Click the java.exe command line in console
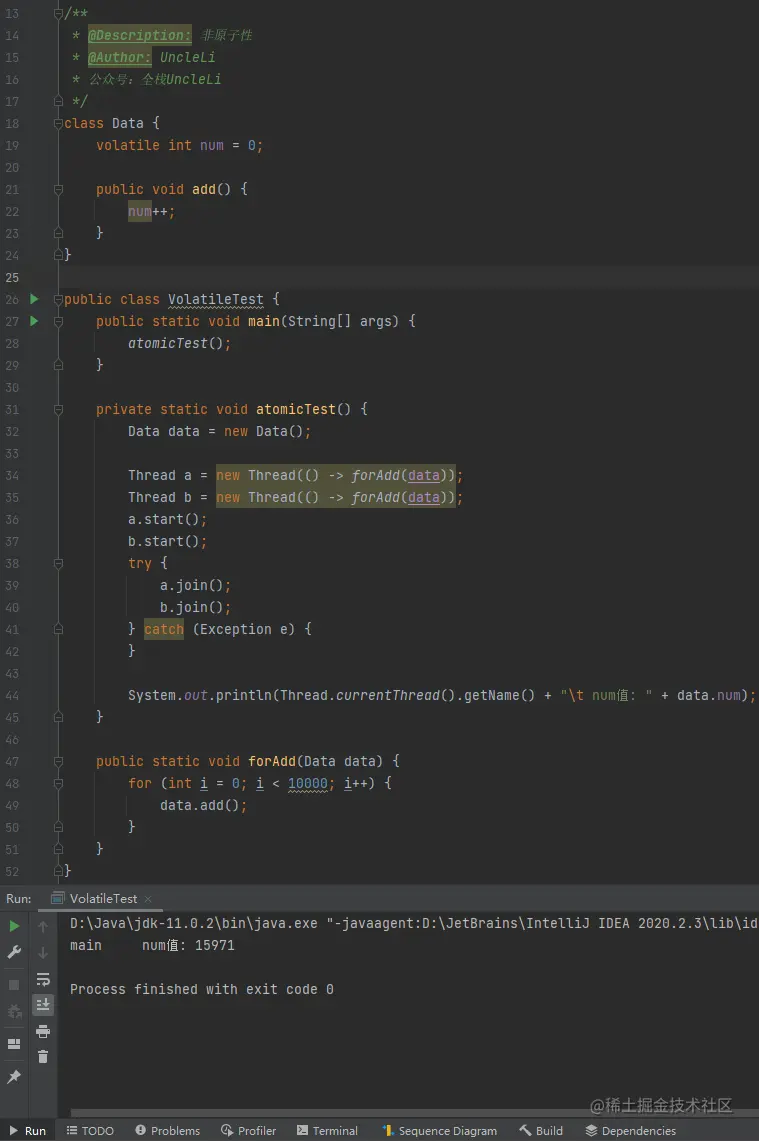The image size is (759, 1141). click(x=413, y=923)
